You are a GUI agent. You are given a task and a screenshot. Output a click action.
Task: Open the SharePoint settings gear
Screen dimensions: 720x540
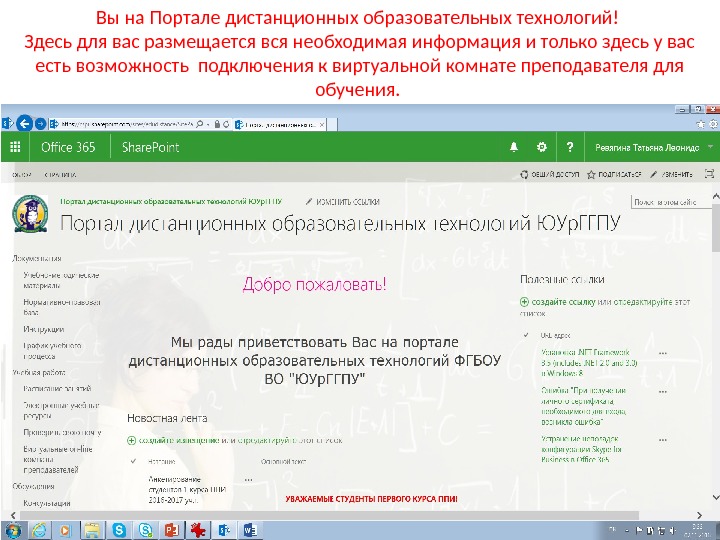point(542,147)
